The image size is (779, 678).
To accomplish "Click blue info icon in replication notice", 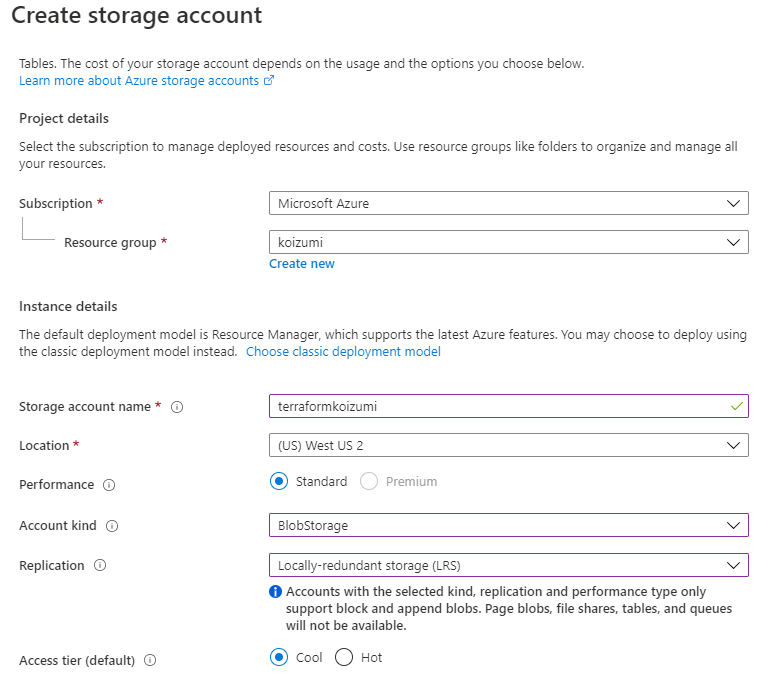I will 276,592.
